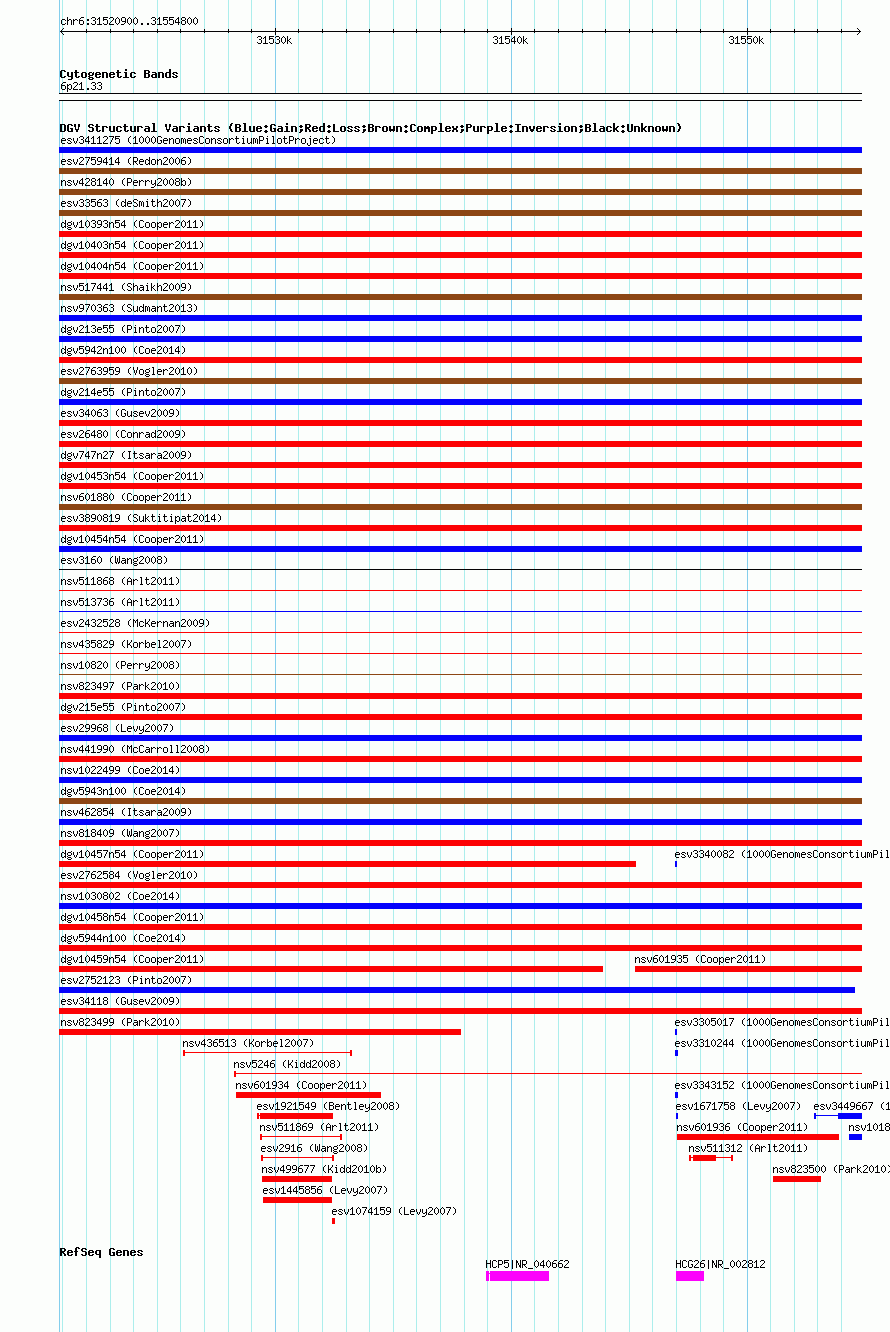The width and height of the screenshot is (890, 1332).
Task: Select the 6p21.33 band label
Action: (x=81, y=86)
